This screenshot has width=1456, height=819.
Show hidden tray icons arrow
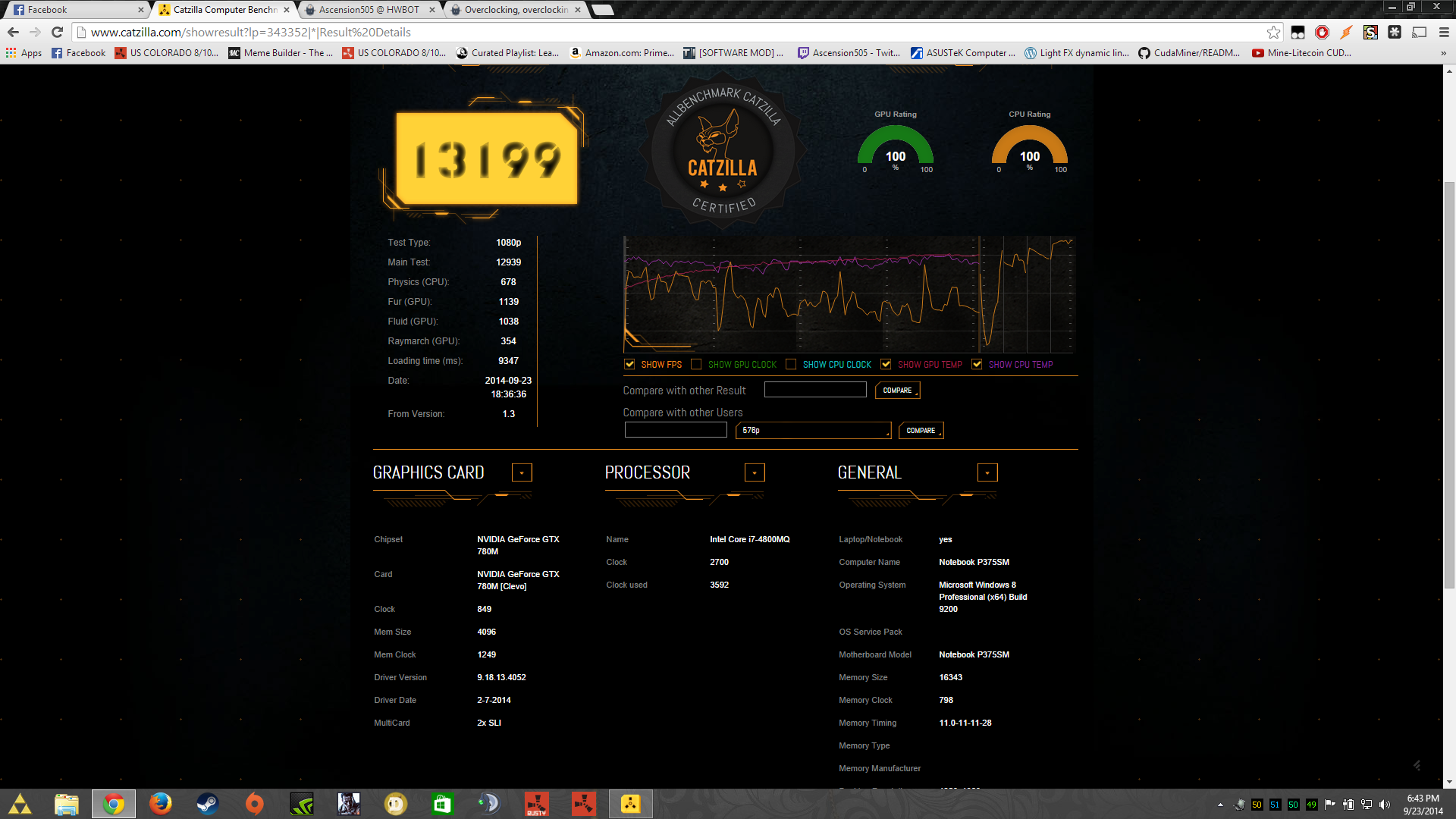(x=1220, y=805)
